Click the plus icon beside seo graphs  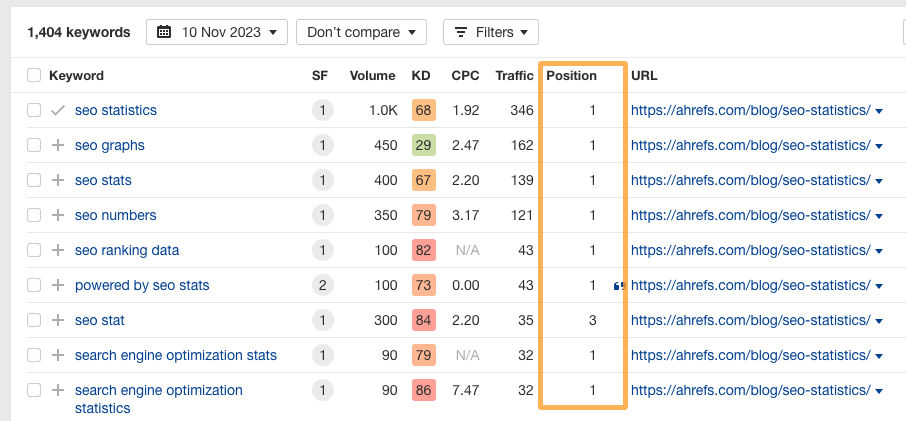(58, 145)
